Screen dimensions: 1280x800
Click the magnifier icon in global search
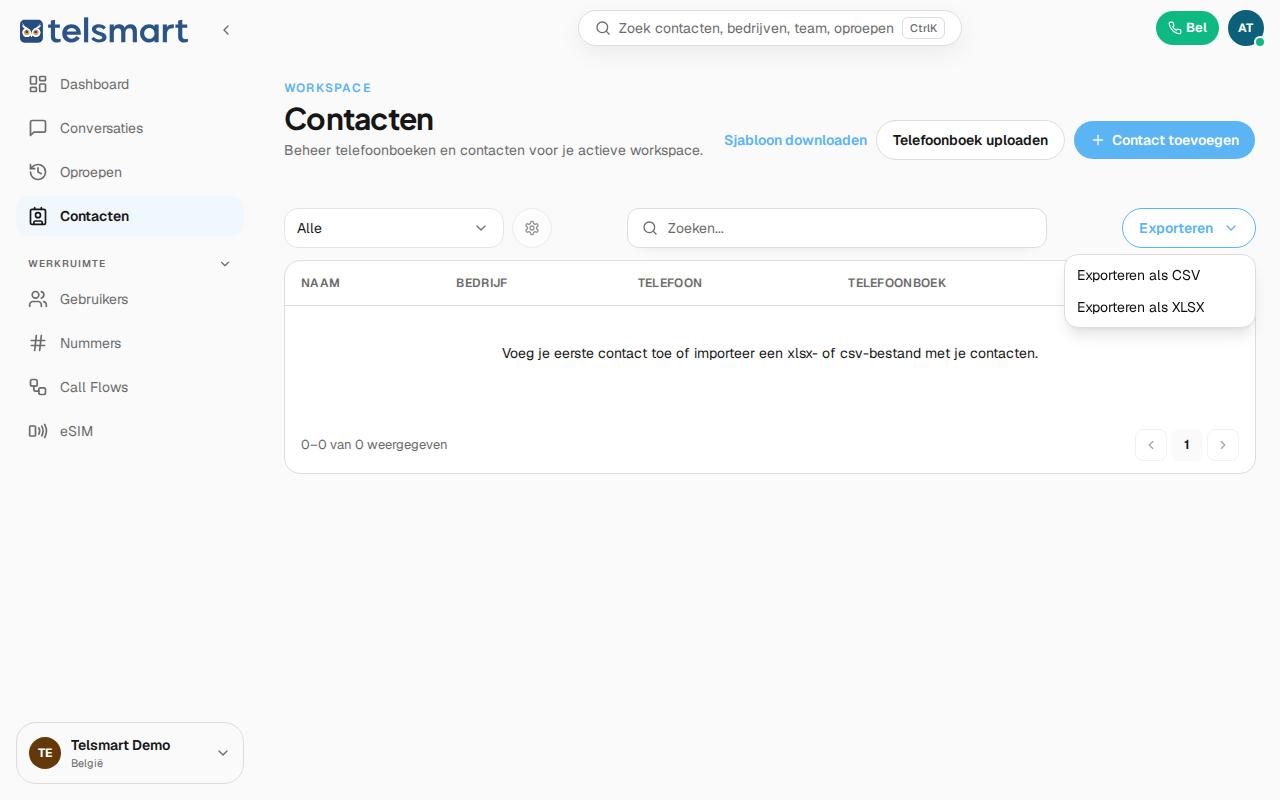[603, 28]
